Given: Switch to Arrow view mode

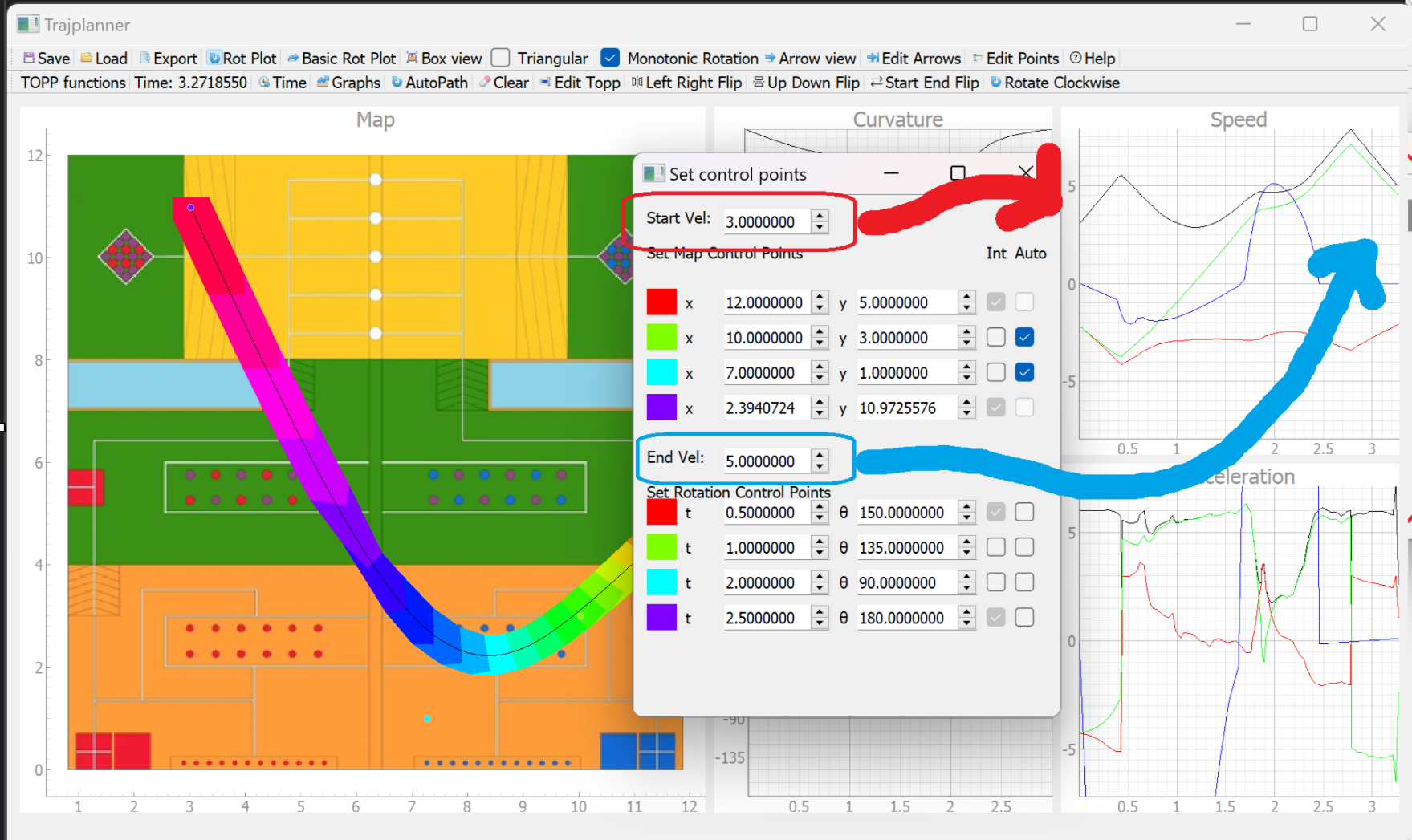Looking at the screenshot, I should click(811, 58).
